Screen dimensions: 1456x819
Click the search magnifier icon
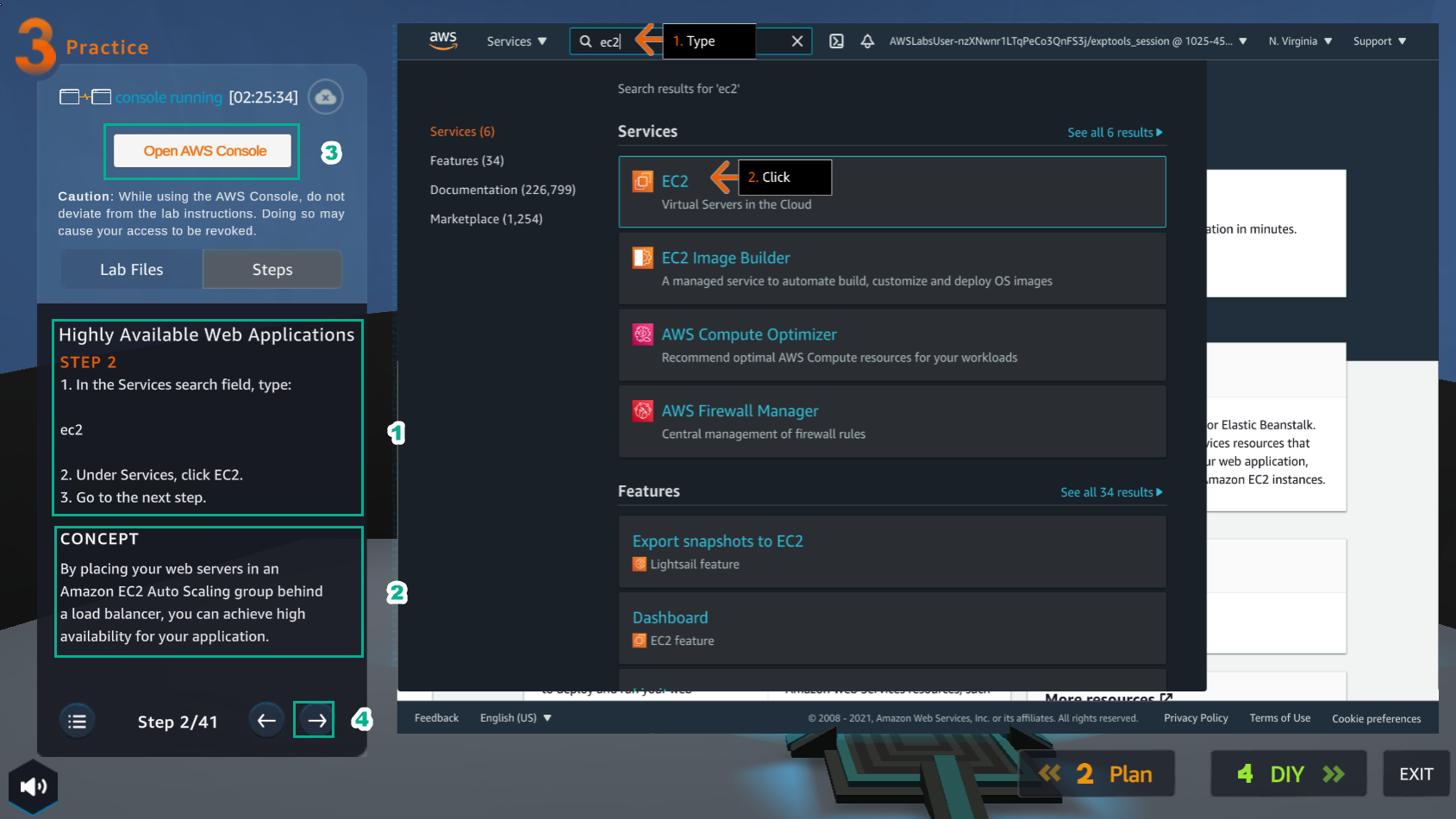pyautogui.click(x=585, y=41)
